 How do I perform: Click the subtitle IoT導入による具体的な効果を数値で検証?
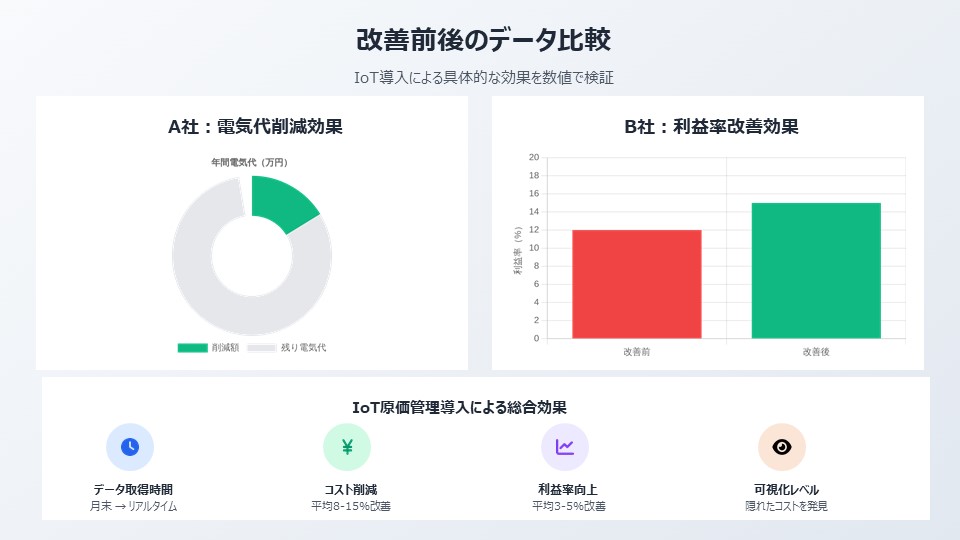(483, 78)
